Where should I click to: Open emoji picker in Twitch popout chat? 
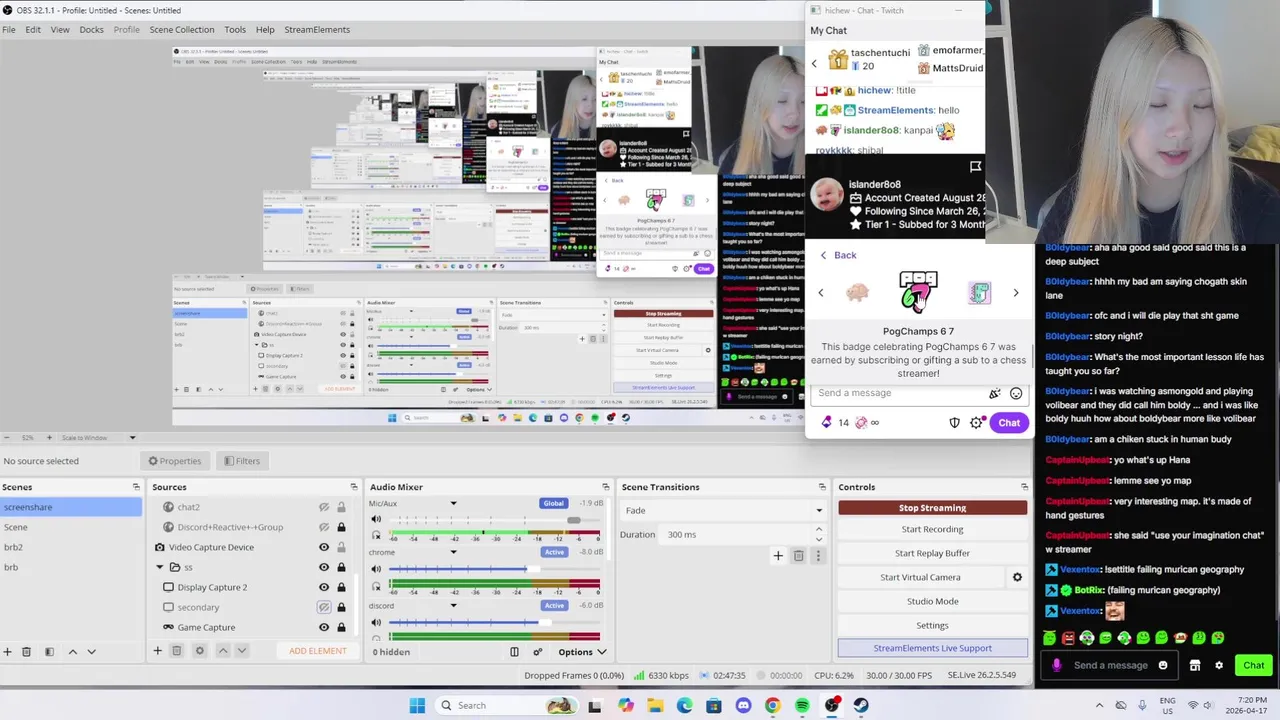1016,393
